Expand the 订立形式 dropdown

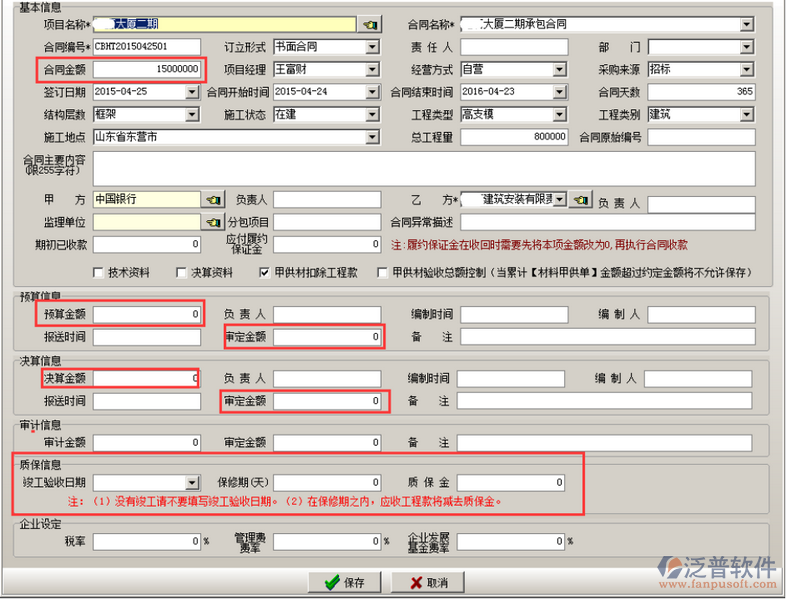pyautogui.click(x=372, y=47)
